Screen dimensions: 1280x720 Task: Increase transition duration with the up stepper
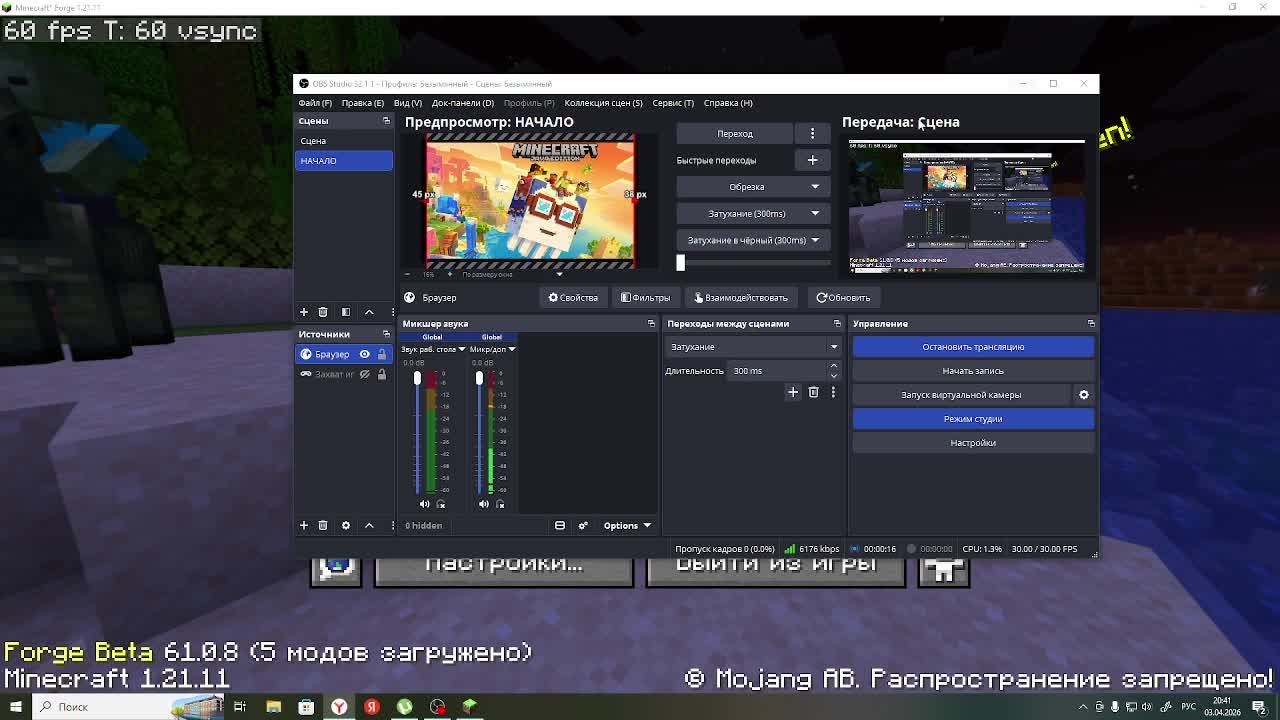click(833, 366)
